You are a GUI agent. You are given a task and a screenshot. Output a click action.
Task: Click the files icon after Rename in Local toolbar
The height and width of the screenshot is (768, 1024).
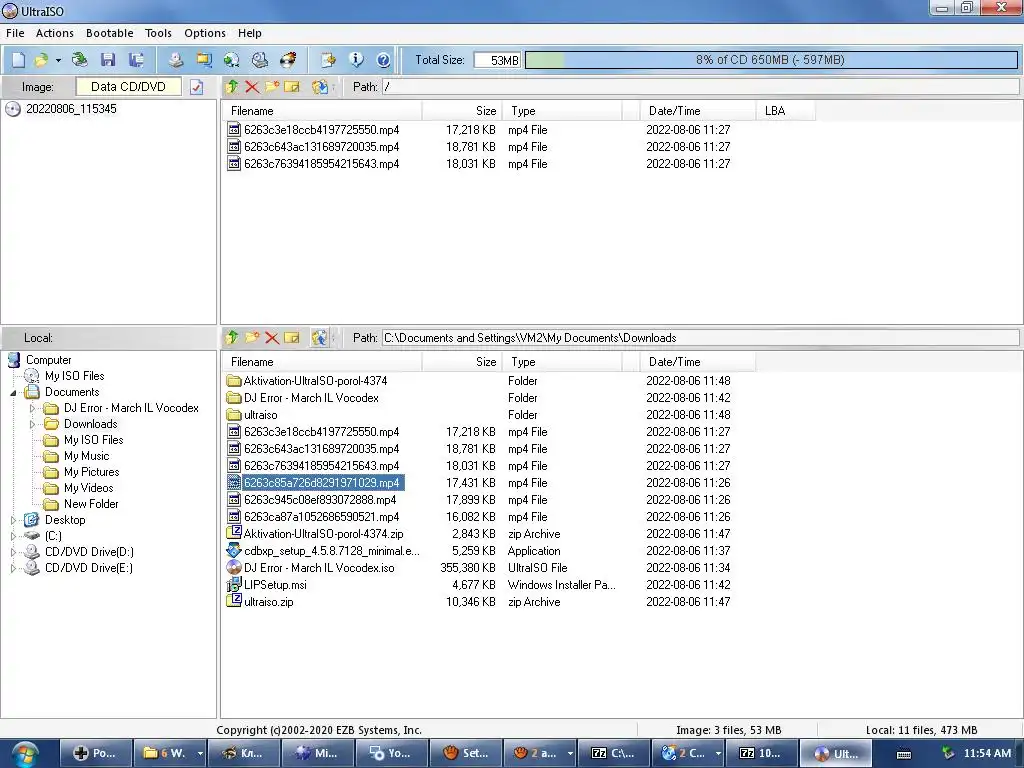click(319, 338)
